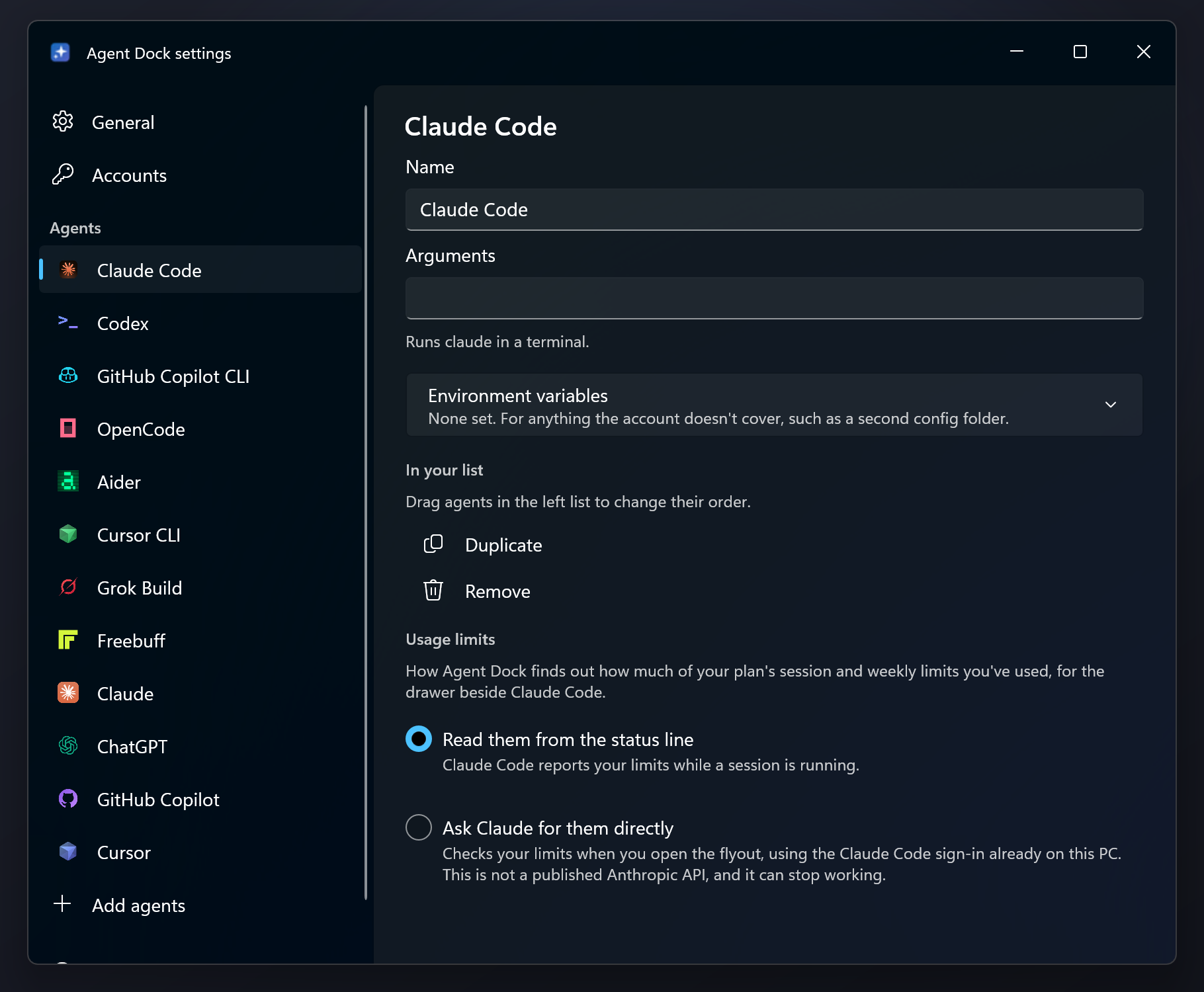Viewport: 1204px width, 992px height.
Task: Select Ask Claude for them directly option
Action: [419, 827]
